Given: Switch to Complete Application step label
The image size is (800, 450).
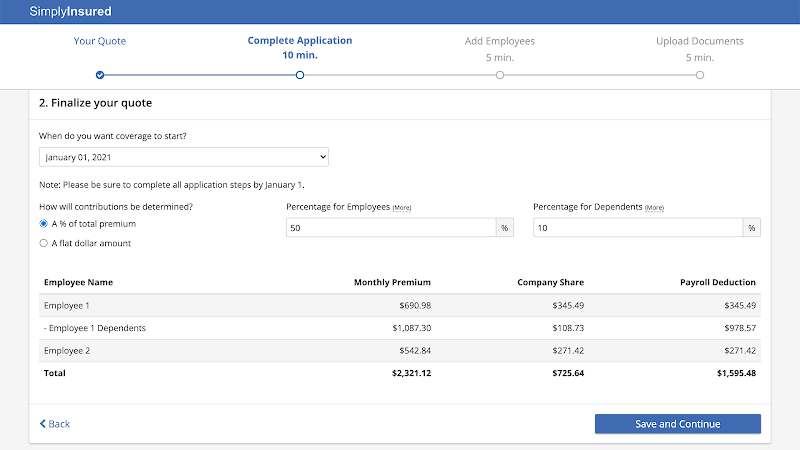Looking at the screenshot, I should coord(300,41).
